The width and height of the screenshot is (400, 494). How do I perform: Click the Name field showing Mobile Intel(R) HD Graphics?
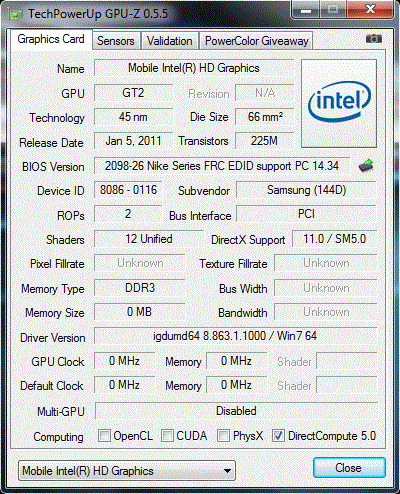pyautogui.click(x=194, y=68)
